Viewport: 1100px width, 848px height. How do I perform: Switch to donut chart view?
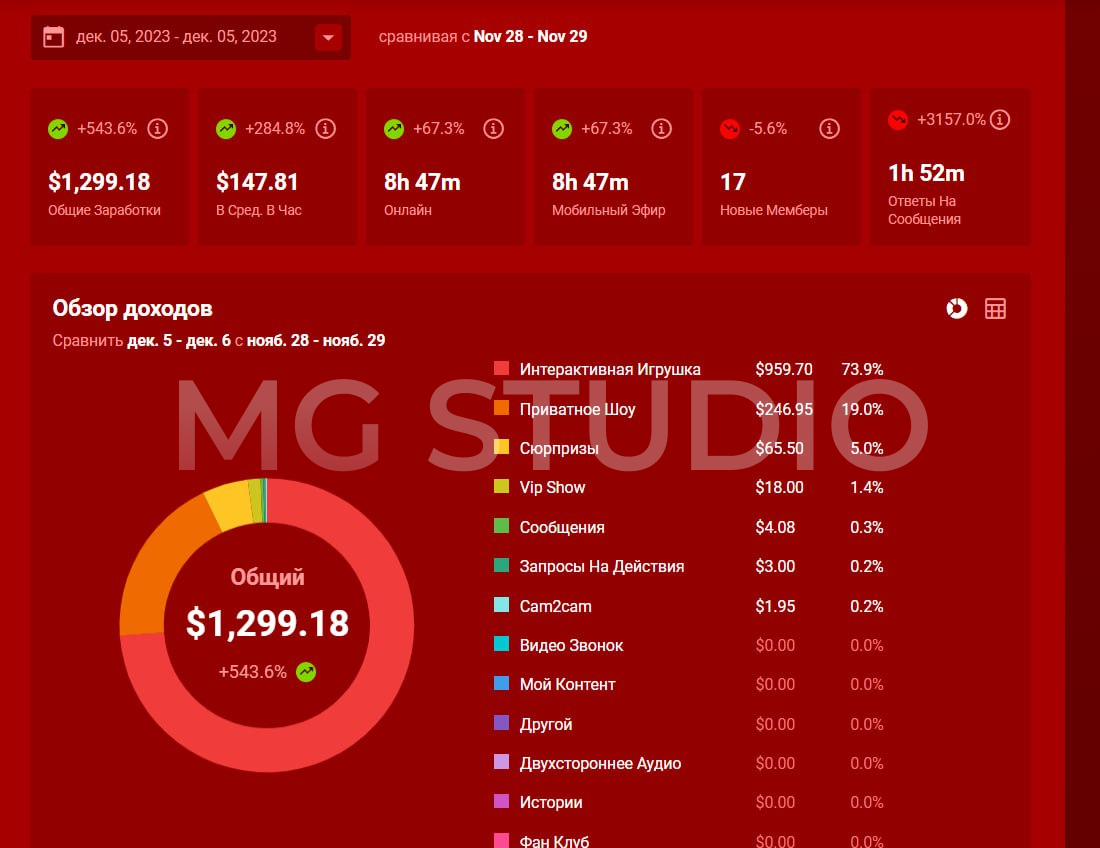tap(957, 308)
